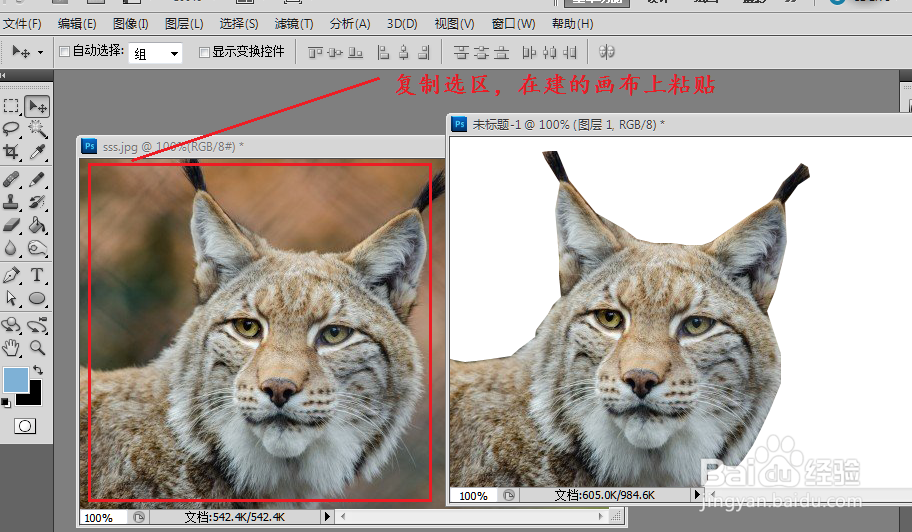This screenshot has width=912, height=532.
Task: Open the 视图(V) menu
Action: click(x=454, y=24)
